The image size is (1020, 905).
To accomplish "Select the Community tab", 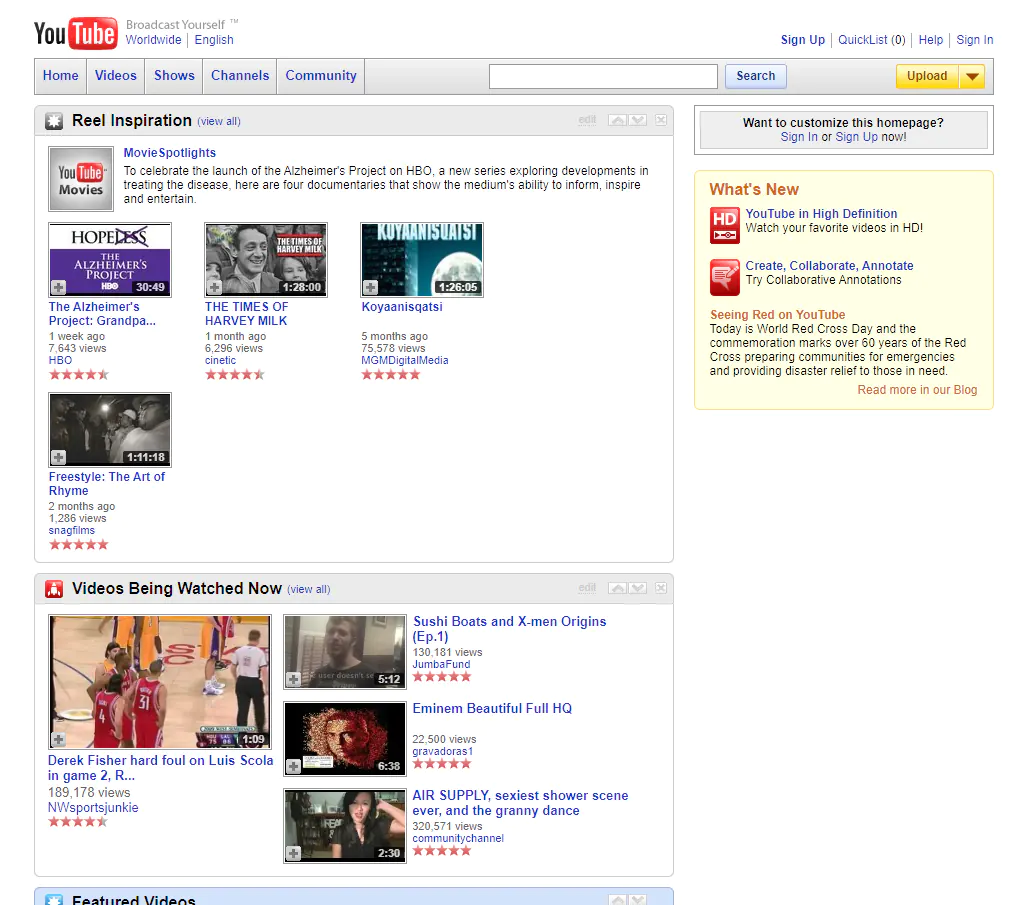I will (x=321, y=75).
